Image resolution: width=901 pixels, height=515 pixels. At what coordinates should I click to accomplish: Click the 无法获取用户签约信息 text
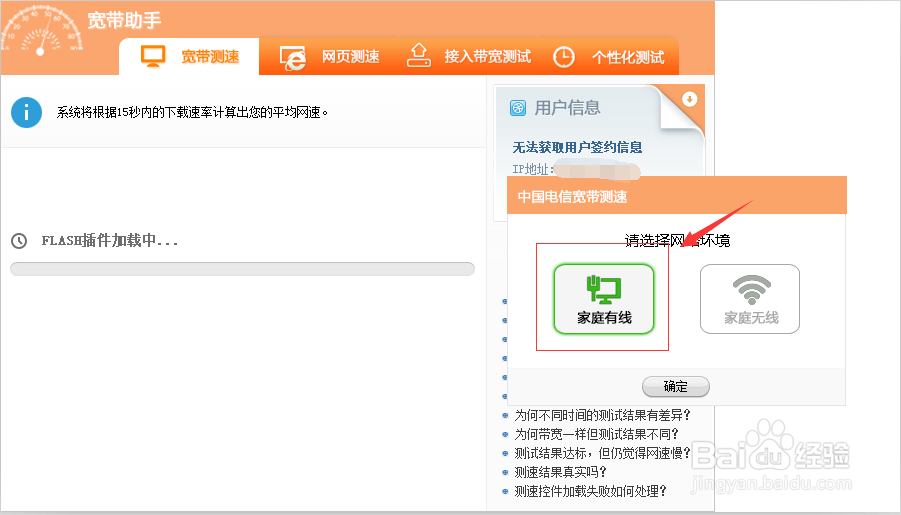[577, 148]
